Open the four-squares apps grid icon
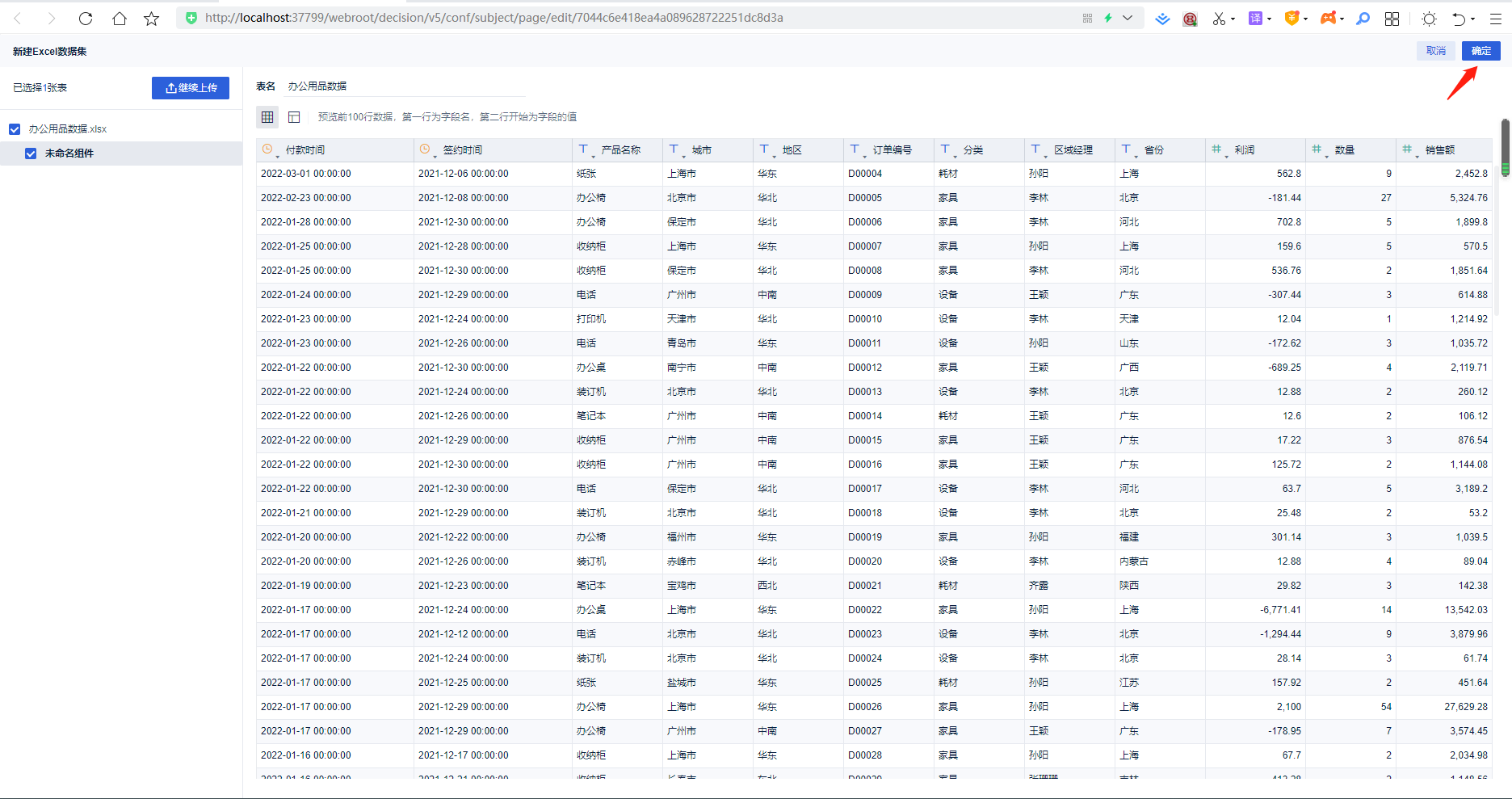The height and width of the screenshot is (799, 1512). pos(1392,19)
